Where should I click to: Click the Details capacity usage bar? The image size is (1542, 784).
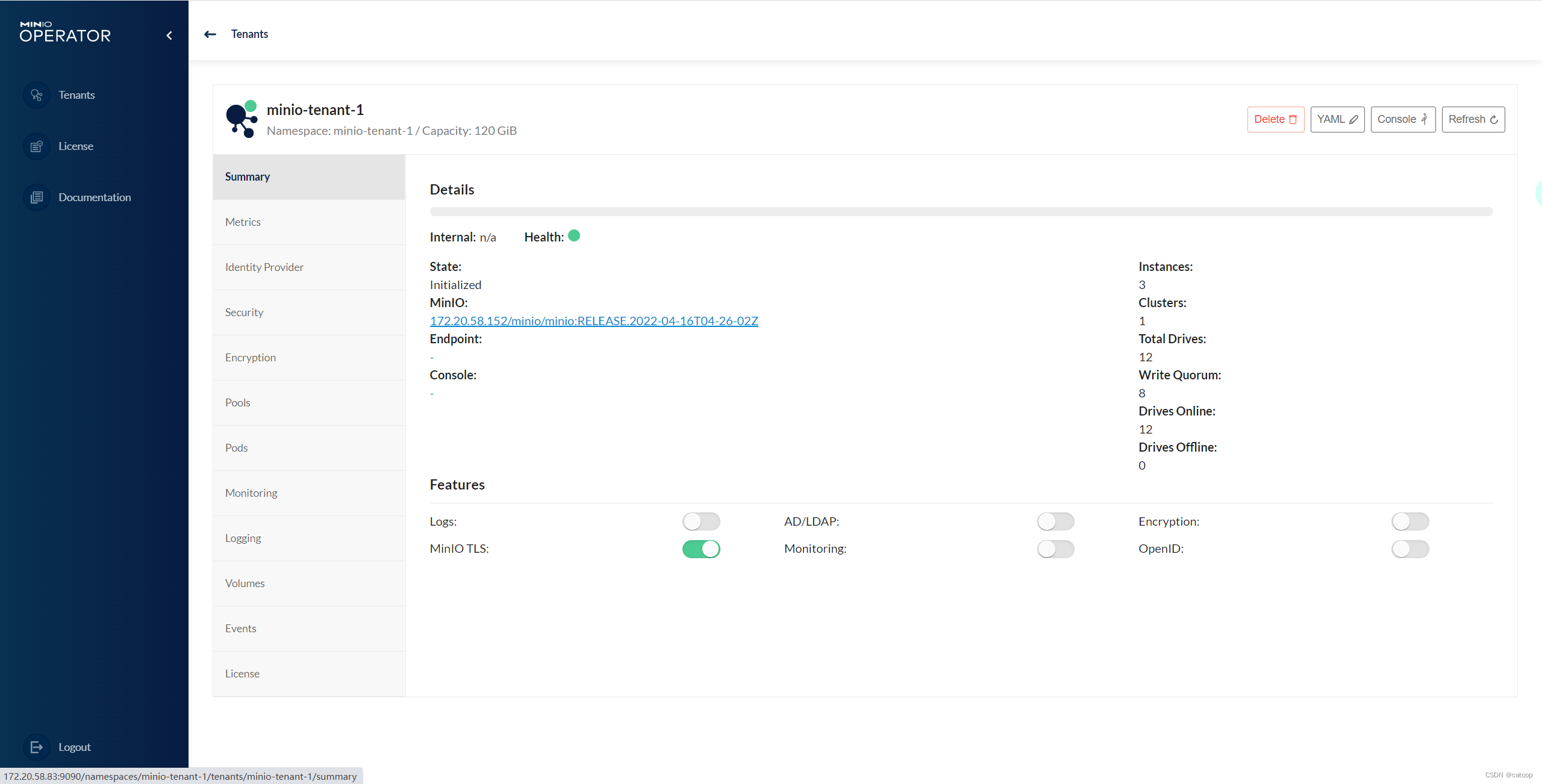pos(961,212)
